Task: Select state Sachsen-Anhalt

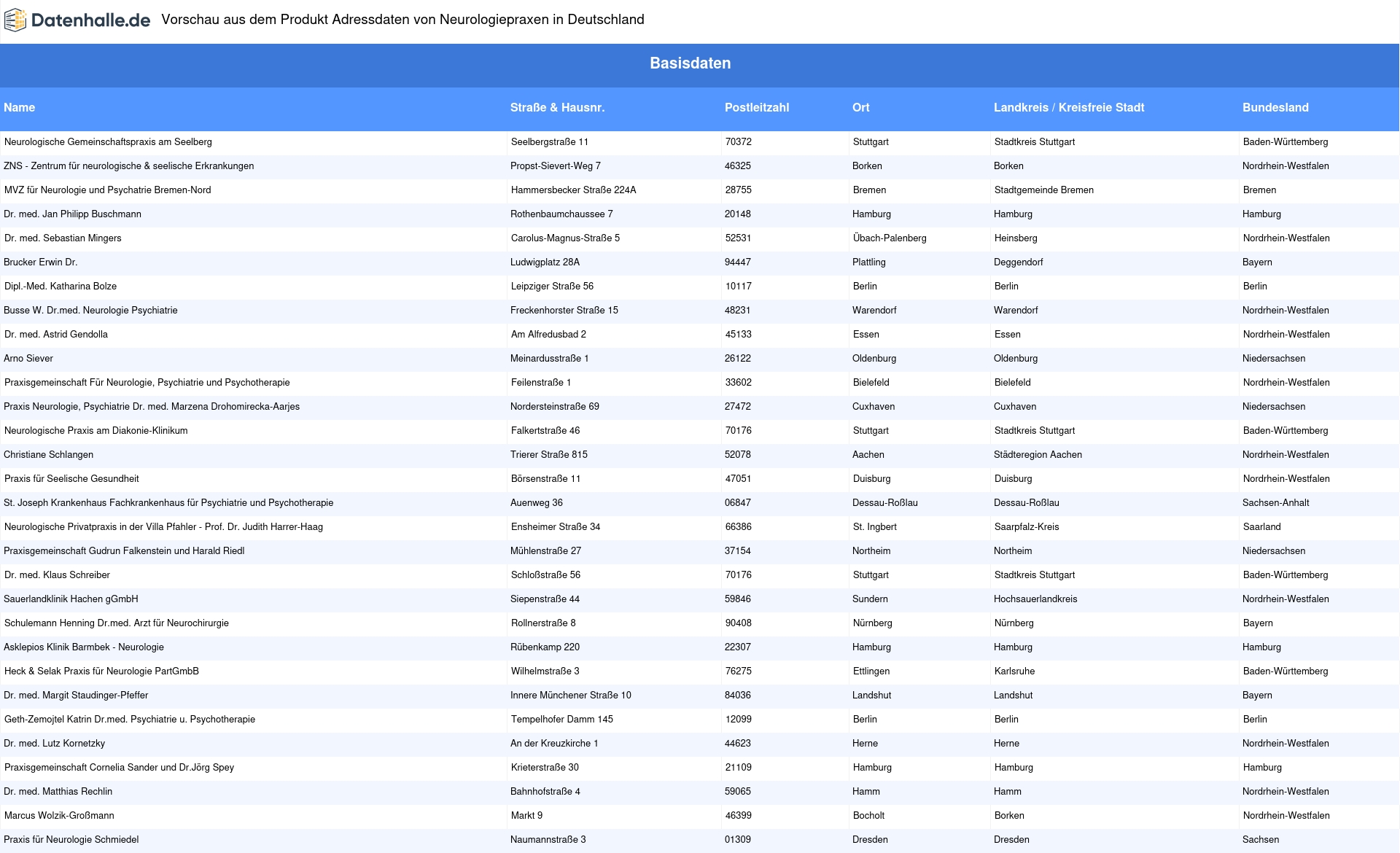Action: point(1276,503)
